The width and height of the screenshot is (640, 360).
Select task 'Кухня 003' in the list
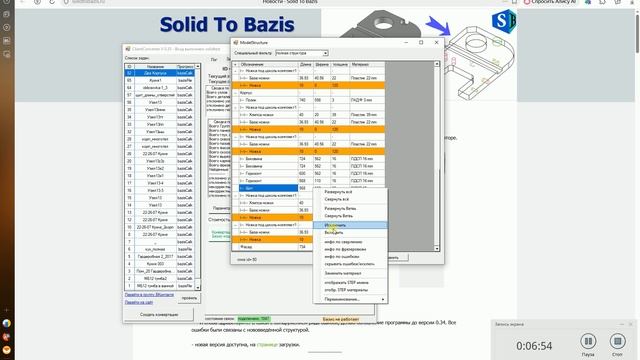click(x=160, y=264)
